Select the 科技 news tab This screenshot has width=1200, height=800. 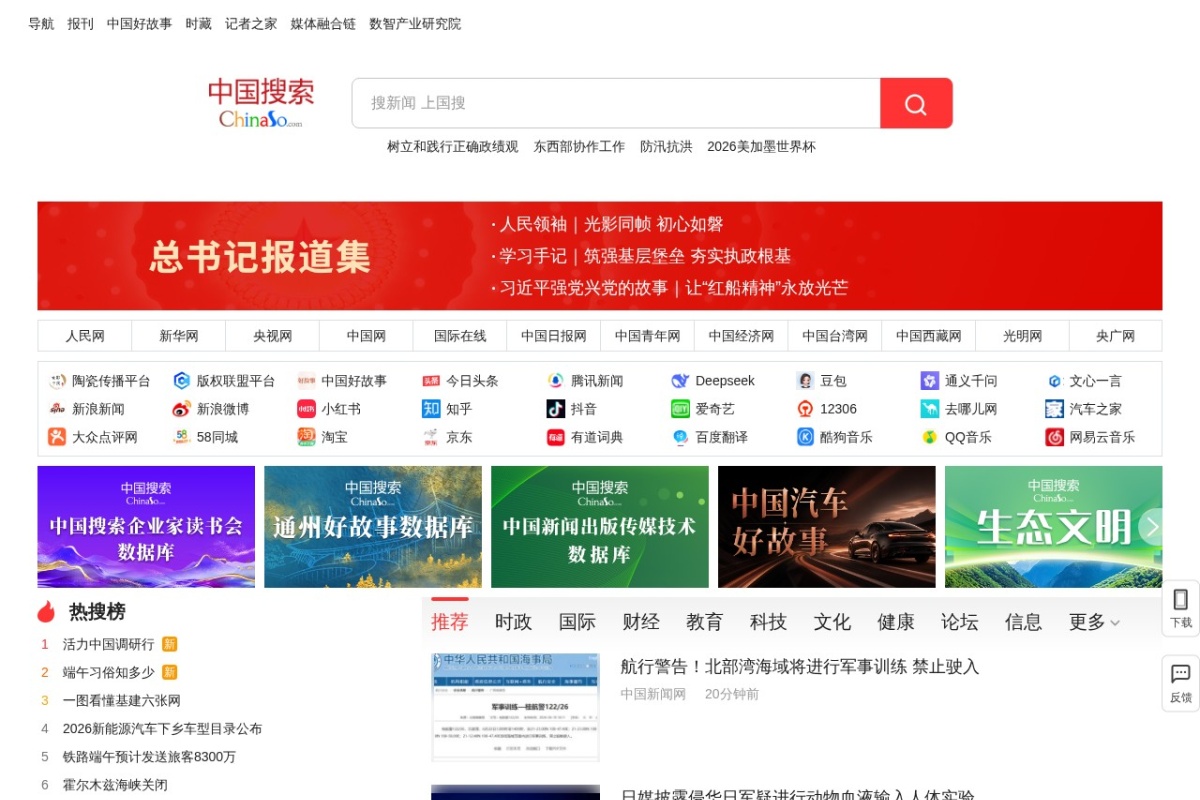(x=768, y=622)
